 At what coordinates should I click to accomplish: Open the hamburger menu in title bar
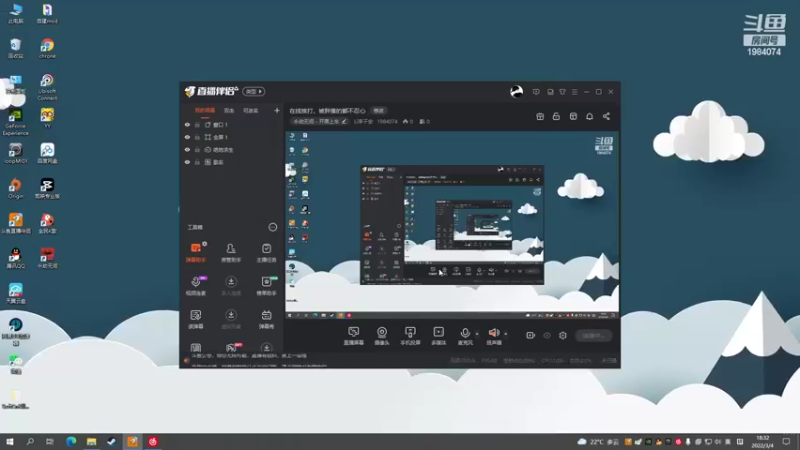[x=574, y=92]
